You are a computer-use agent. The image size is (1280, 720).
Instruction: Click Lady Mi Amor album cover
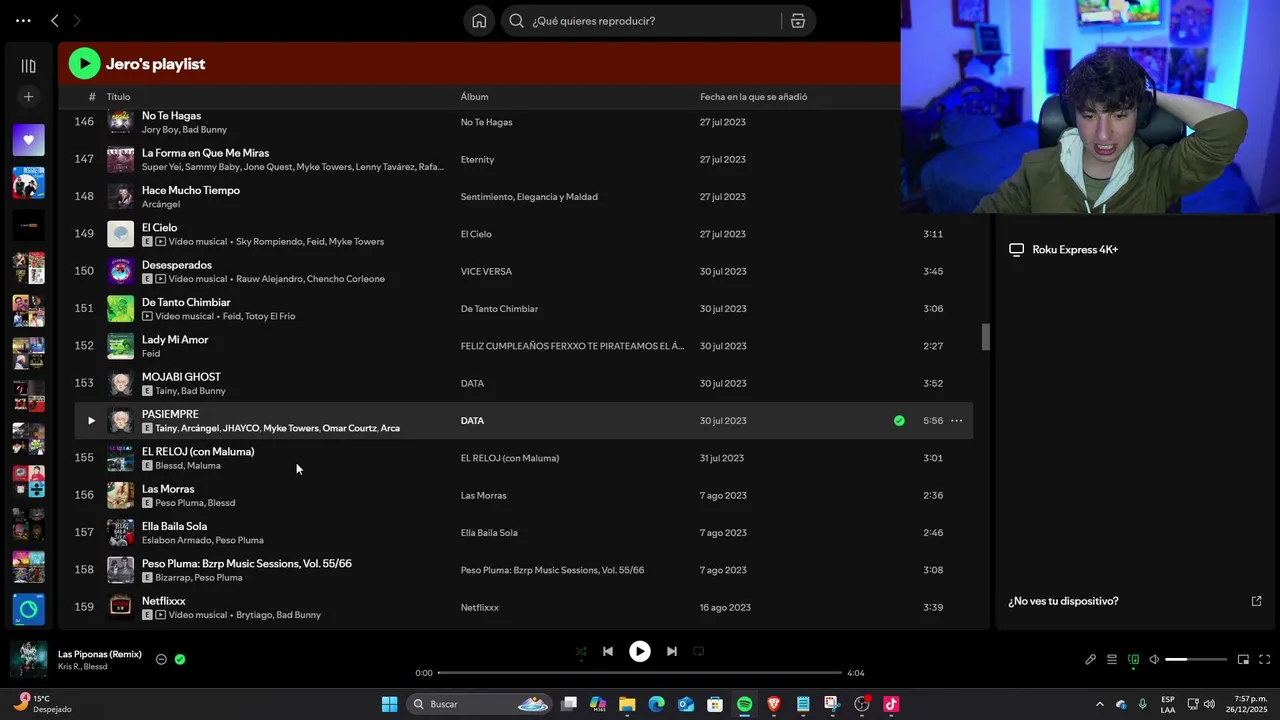tap(120, 346)
